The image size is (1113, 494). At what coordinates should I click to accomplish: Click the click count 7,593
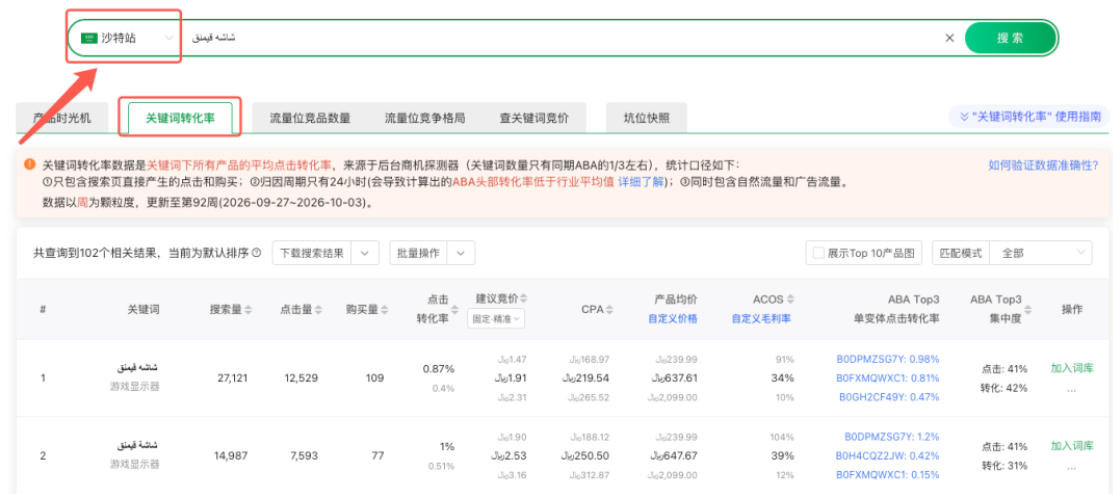305,456
